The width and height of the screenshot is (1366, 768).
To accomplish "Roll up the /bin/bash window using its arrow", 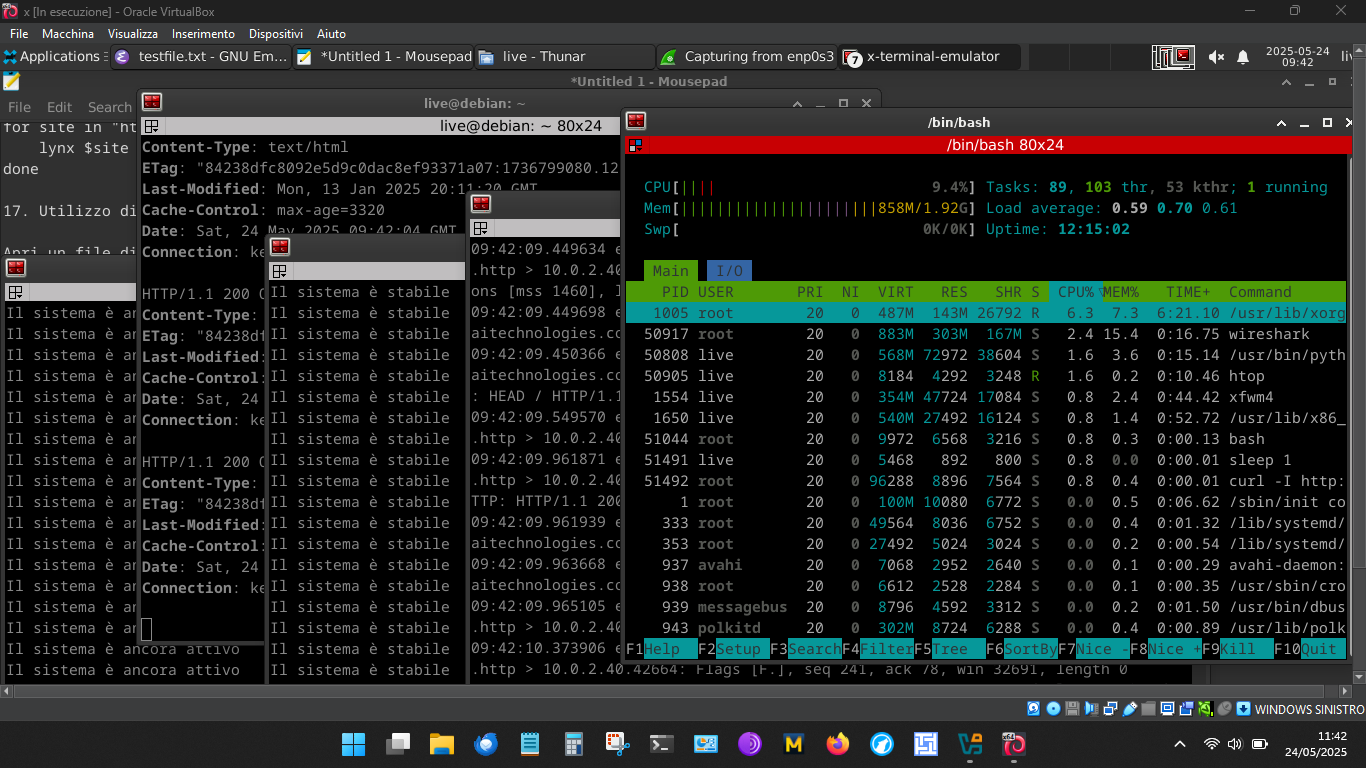I will (x=1282, y=123).
